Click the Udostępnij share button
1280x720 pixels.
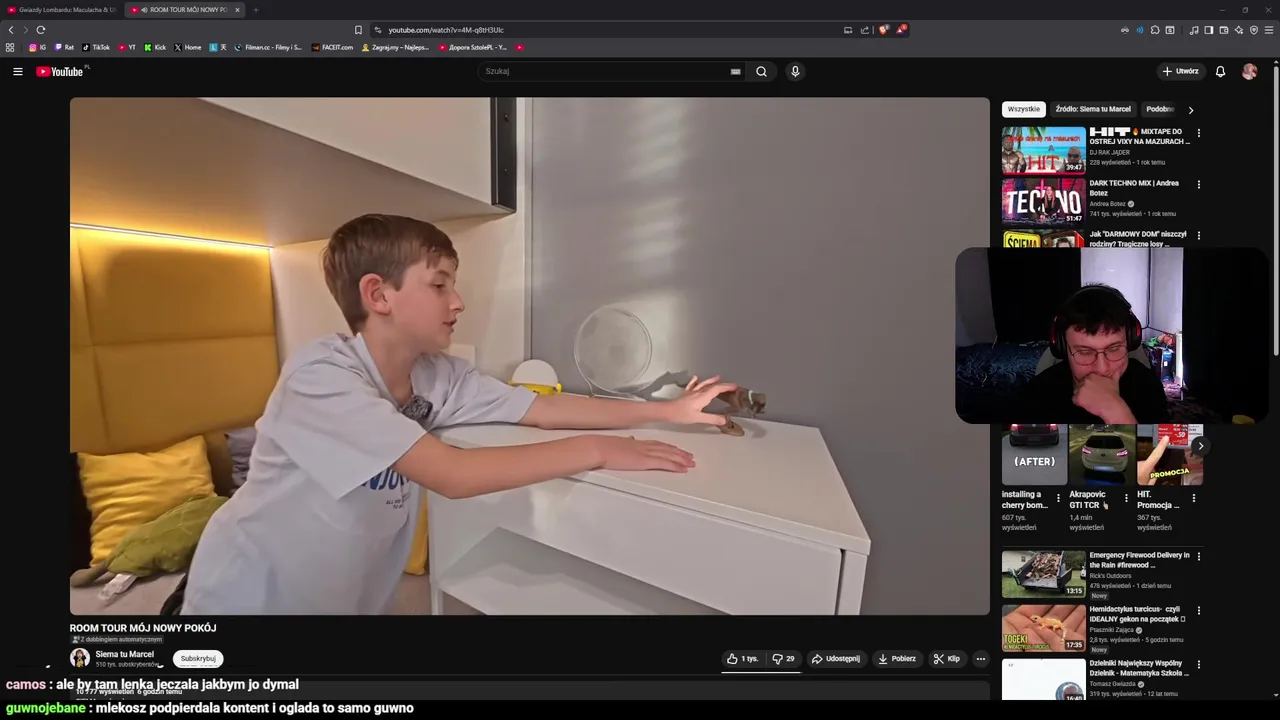835,659
